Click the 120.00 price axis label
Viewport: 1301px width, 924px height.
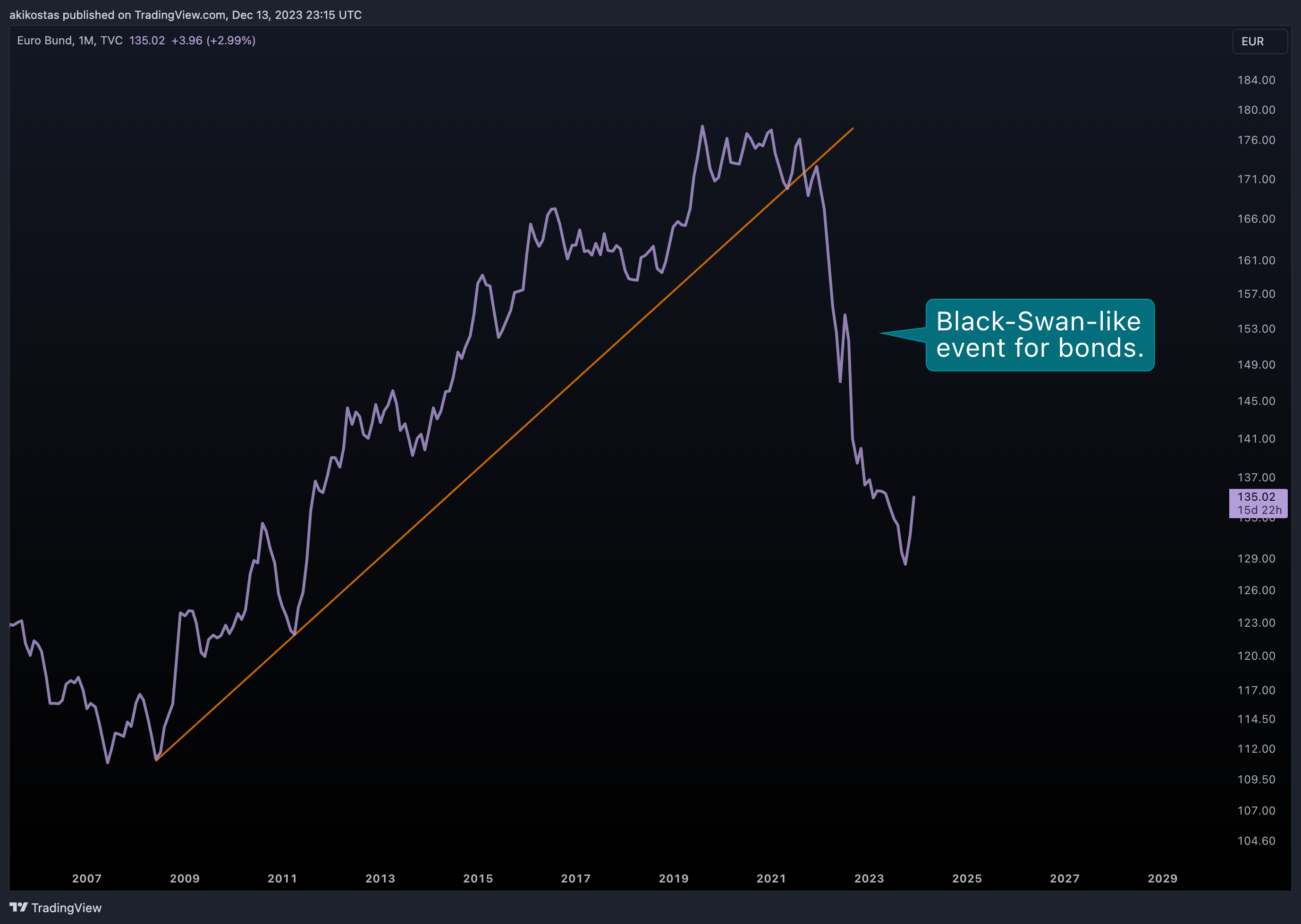[1256, 656]
